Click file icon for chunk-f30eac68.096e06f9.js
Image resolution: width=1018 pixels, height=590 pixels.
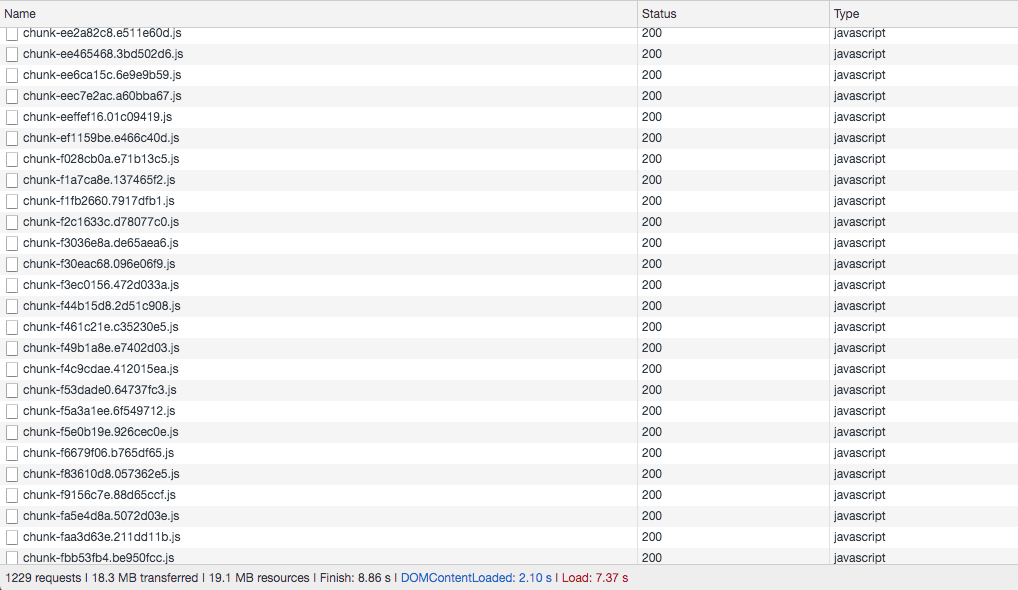click(x=12, y=264)
